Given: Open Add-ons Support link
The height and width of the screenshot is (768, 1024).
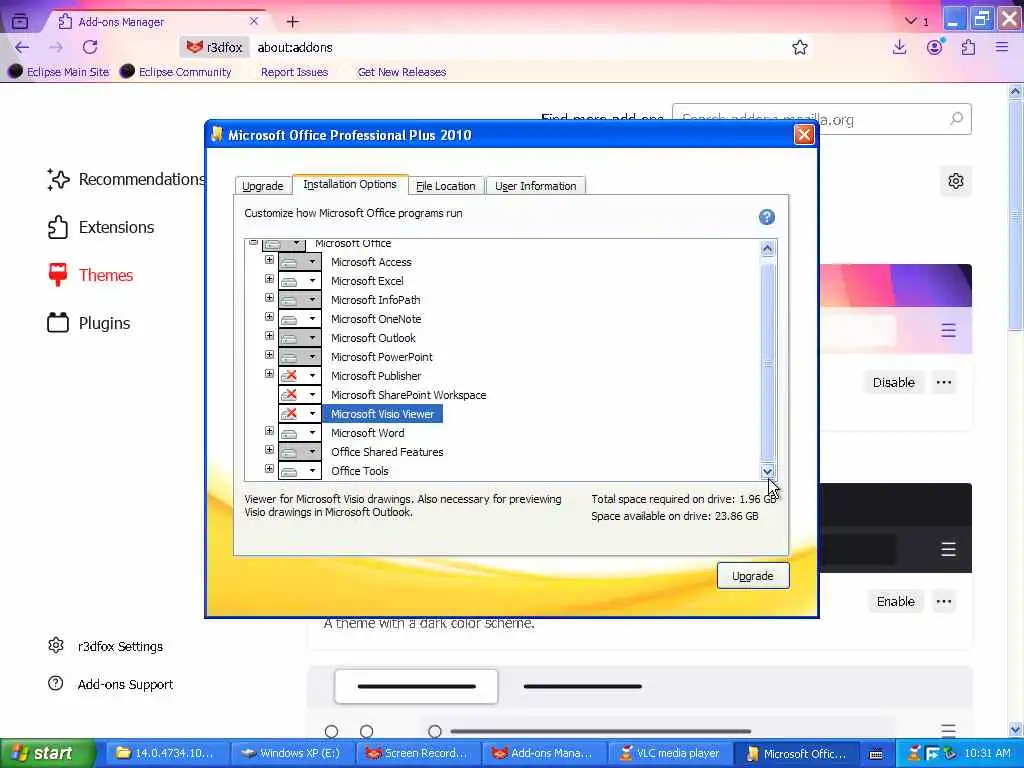Looking at the screenshot, I should (110, 684).
